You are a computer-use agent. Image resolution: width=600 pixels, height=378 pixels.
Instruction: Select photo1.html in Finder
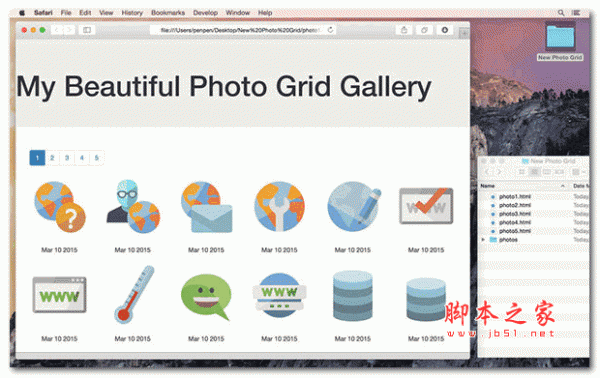pyautogui.click(x=515, y=196)
